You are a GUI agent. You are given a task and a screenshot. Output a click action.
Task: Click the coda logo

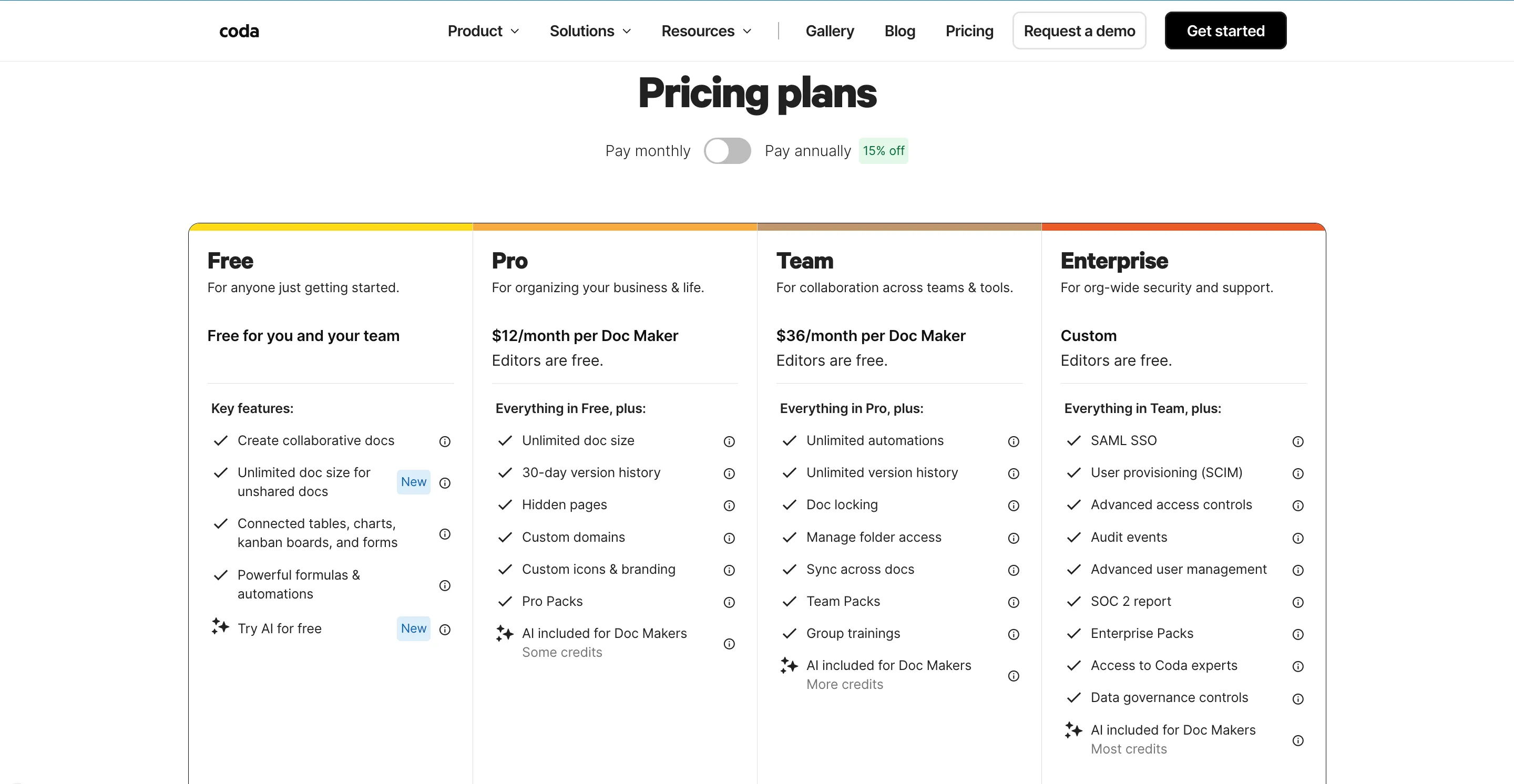click(239, 31)
